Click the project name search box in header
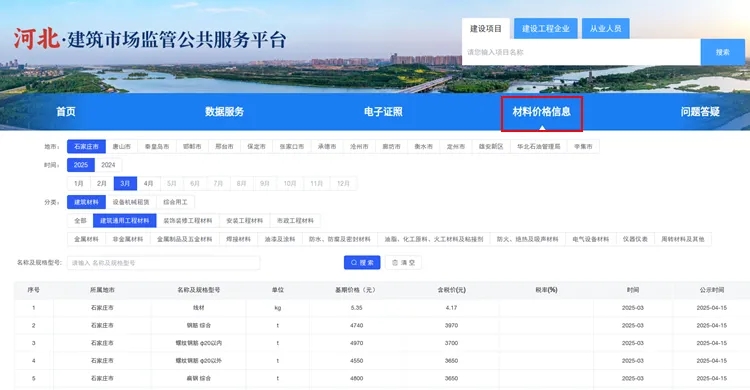The width and height of the screenshot is (750, 390). (x=581, y=52)
